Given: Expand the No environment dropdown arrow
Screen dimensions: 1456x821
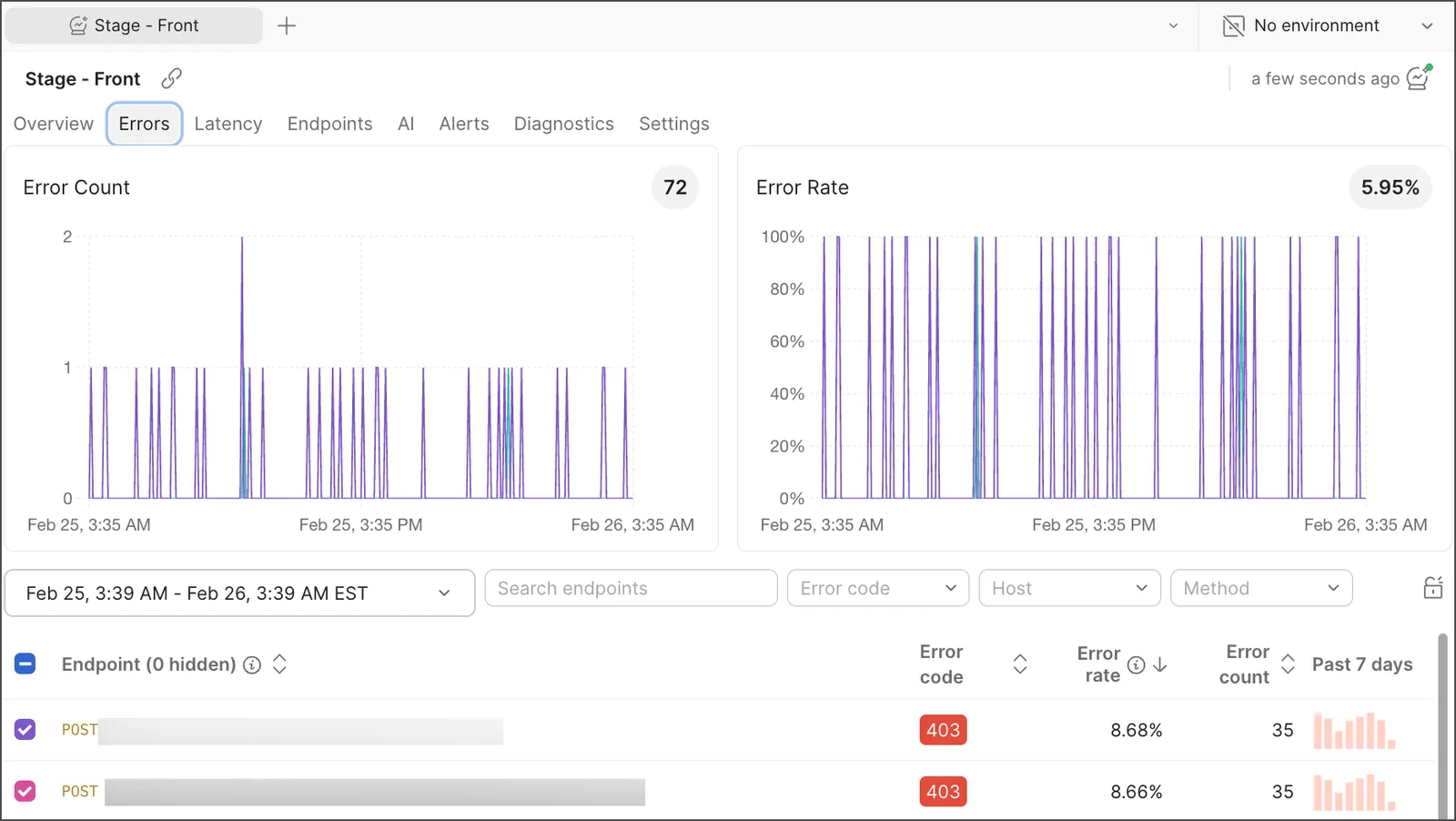Looking at the screenshot, I should click(x=1427, y=25).
